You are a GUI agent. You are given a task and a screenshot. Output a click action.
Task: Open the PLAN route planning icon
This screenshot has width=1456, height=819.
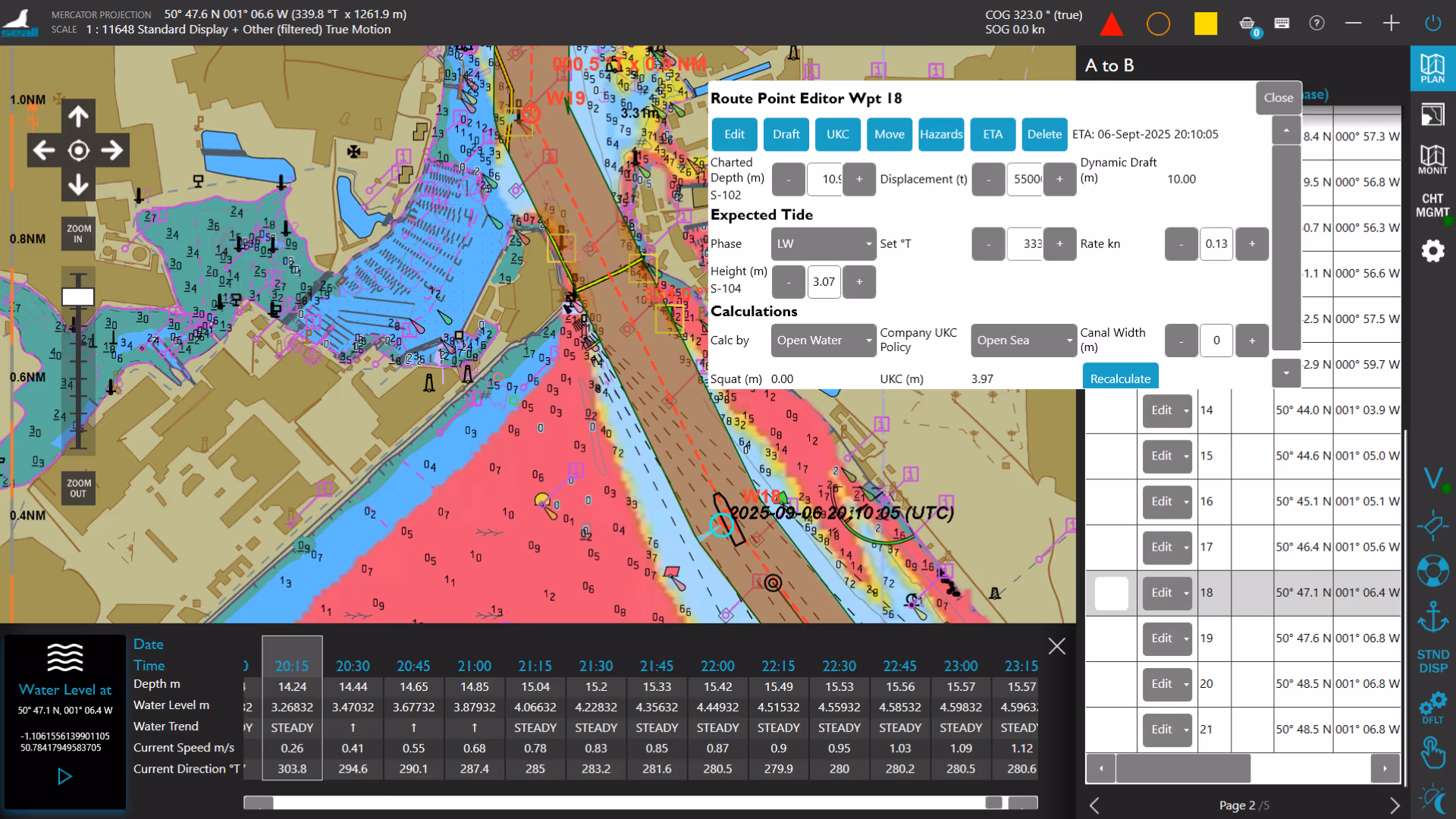[x=1432, y=68]
